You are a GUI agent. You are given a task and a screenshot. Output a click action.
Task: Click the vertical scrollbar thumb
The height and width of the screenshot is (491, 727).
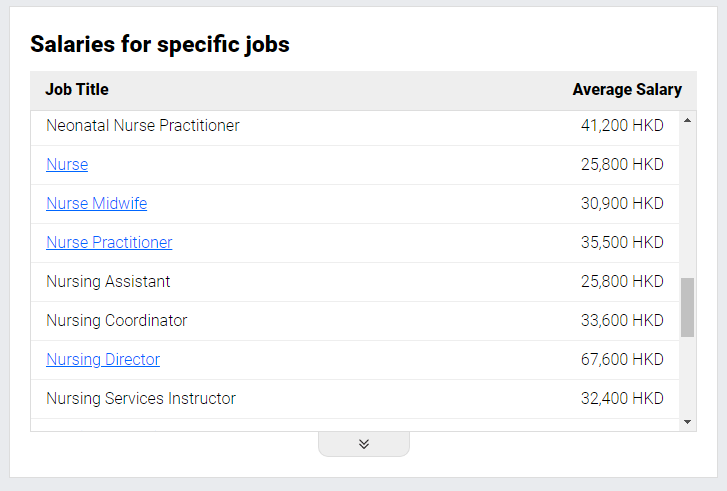tap(687, 307)
